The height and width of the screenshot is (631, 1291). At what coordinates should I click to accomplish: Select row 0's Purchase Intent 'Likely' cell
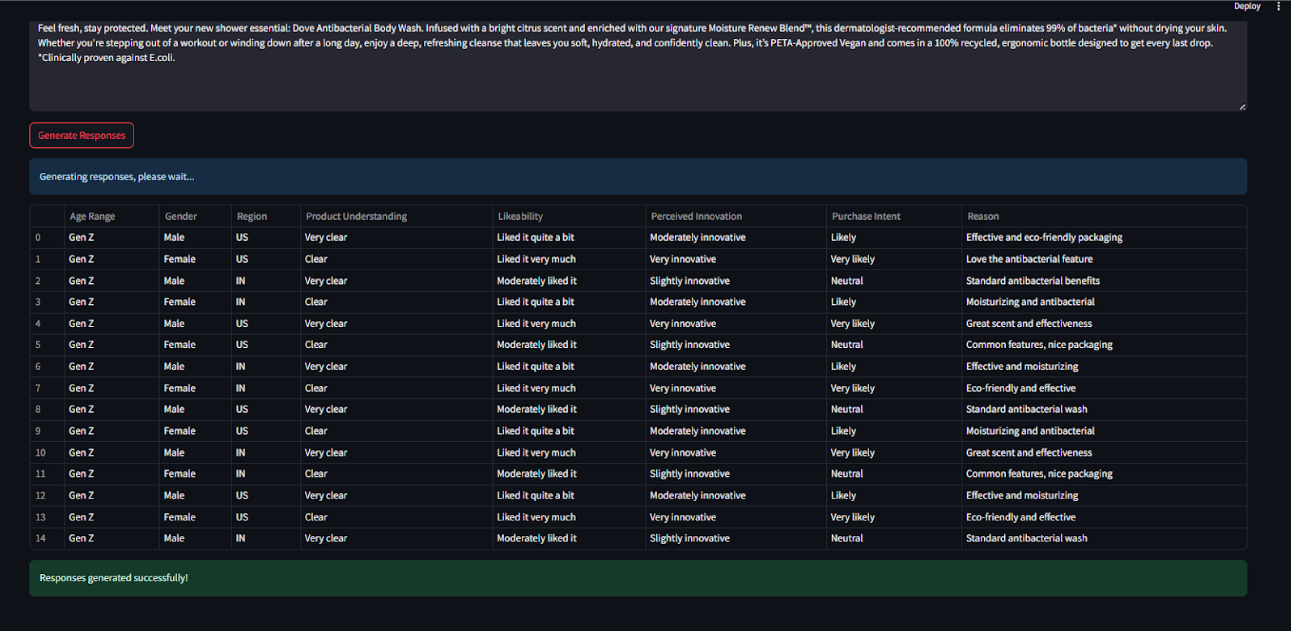tap(894, 238)
